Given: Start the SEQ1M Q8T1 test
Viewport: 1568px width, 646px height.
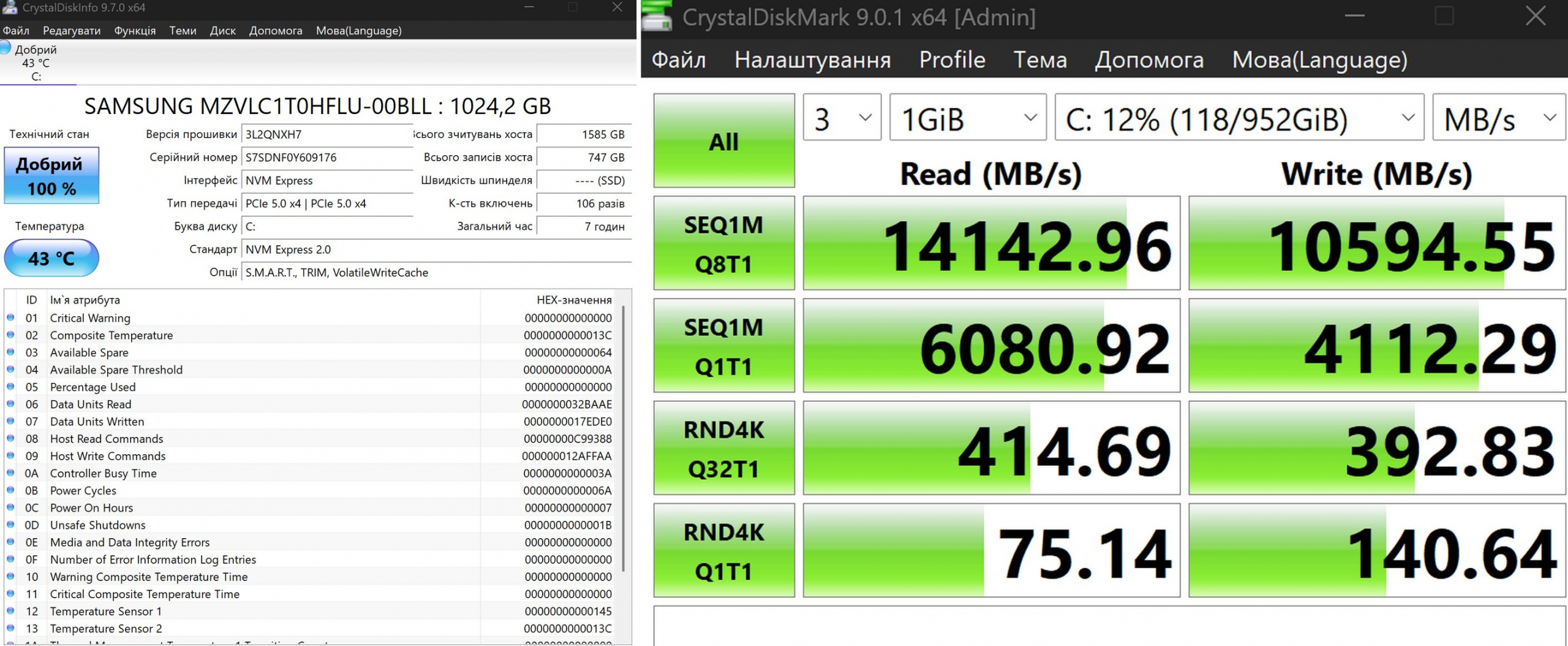Looking at the screenshot, I should [x=723, y=243].
